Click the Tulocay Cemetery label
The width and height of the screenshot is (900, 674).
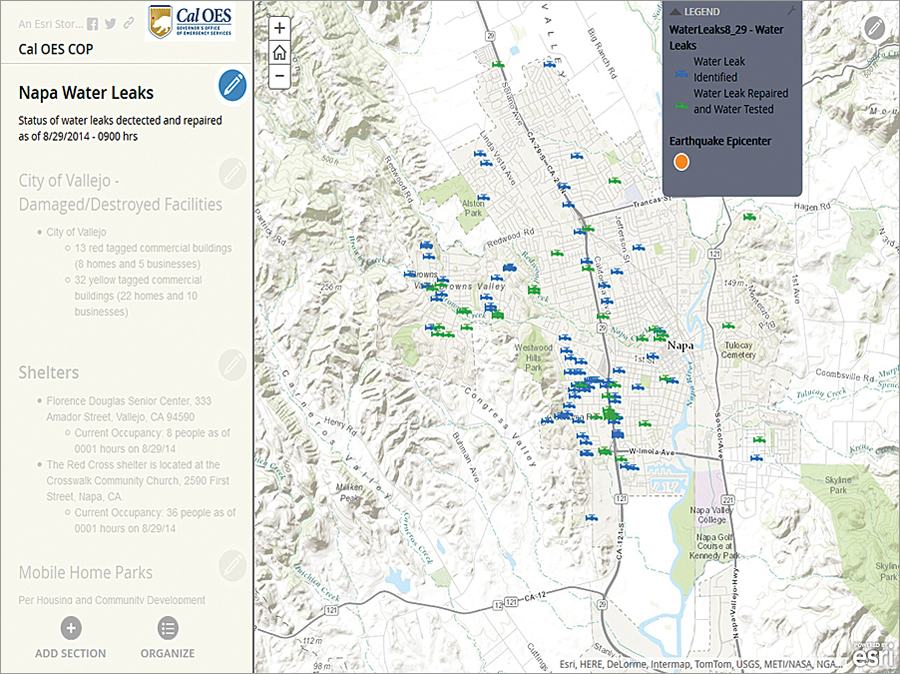(x=739, y=350)
